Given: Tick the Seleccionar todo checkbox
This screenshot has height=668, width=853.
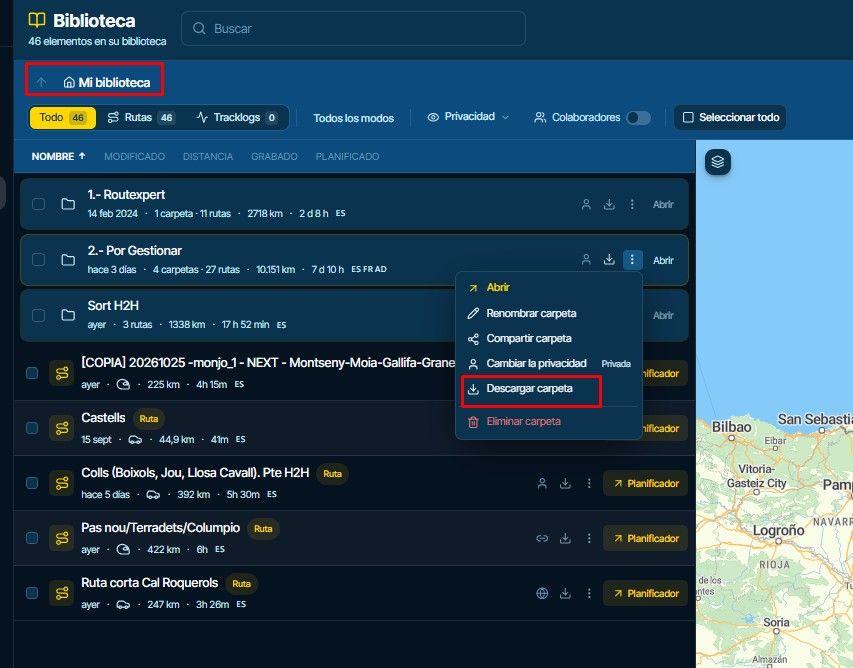Looking at the screenshot, I should pyautogui.click(x=688, y=117).
